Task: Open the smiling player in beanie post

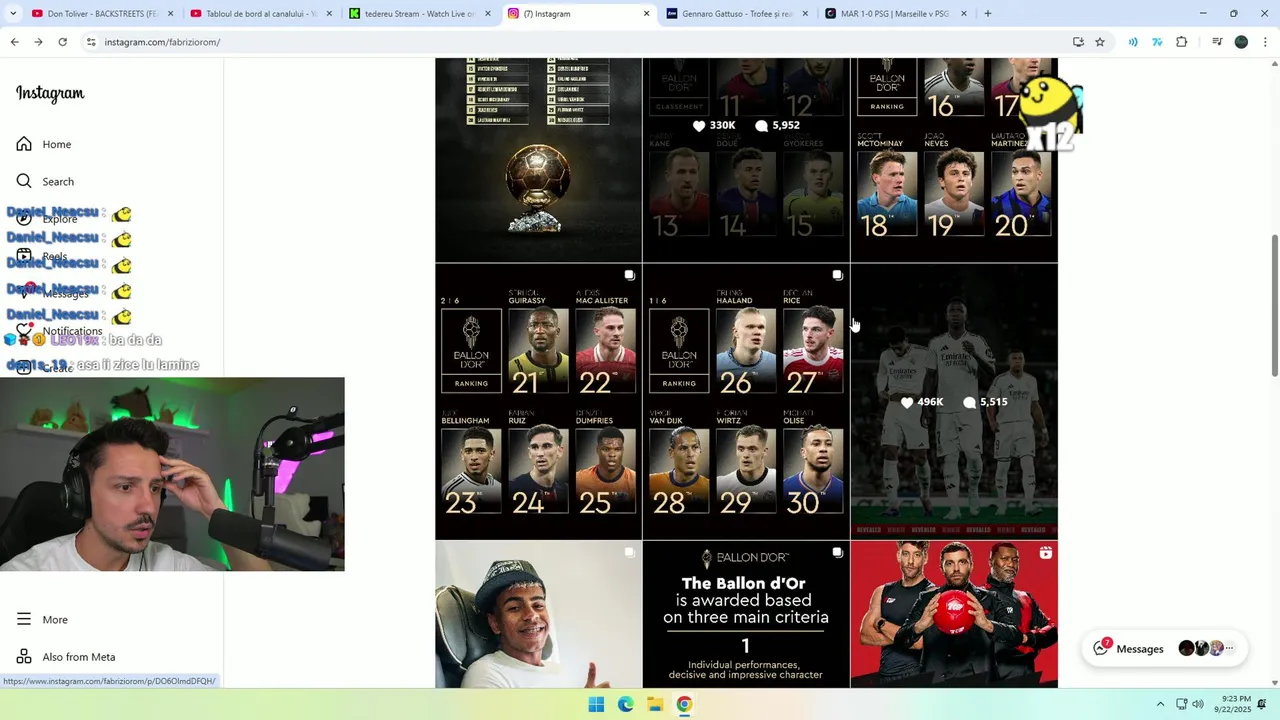Action: click(538, 614)
